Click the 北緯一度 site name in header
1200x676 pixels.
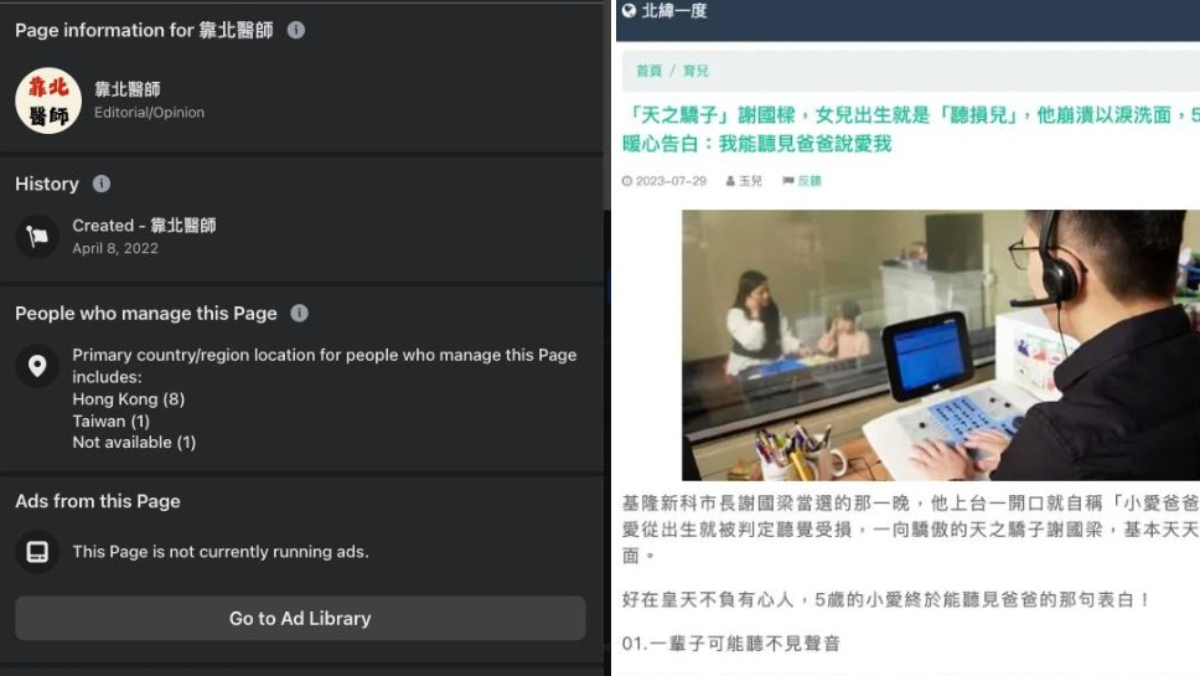pos(674,11)
